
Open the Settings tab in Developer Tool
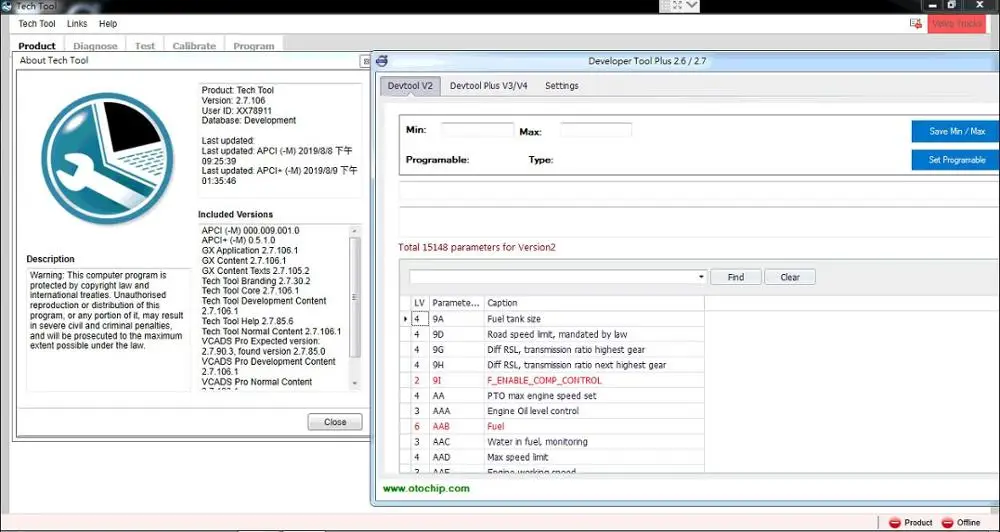point(561,85)
